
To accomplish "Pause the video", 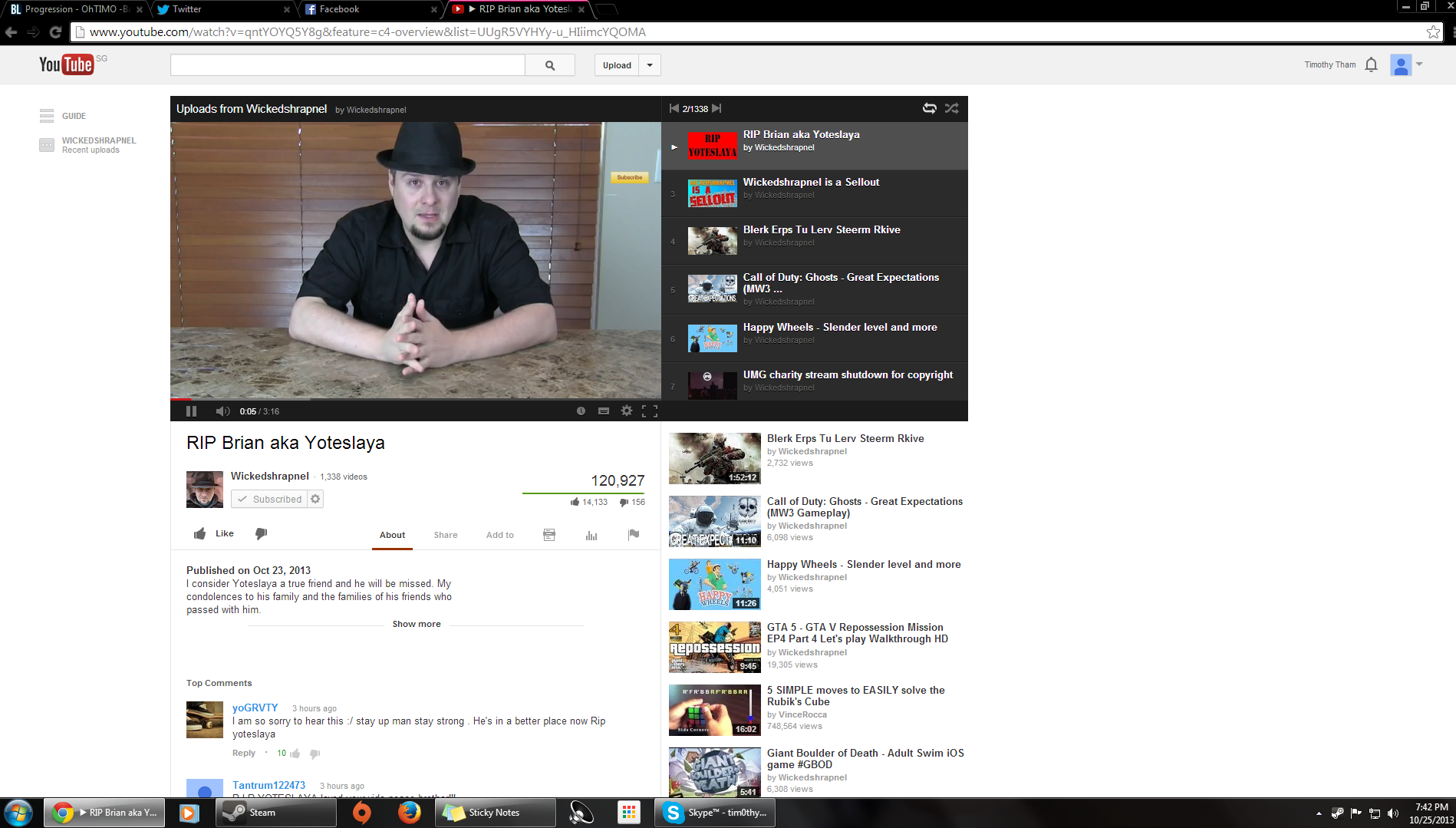I will (x=192, y=411).
